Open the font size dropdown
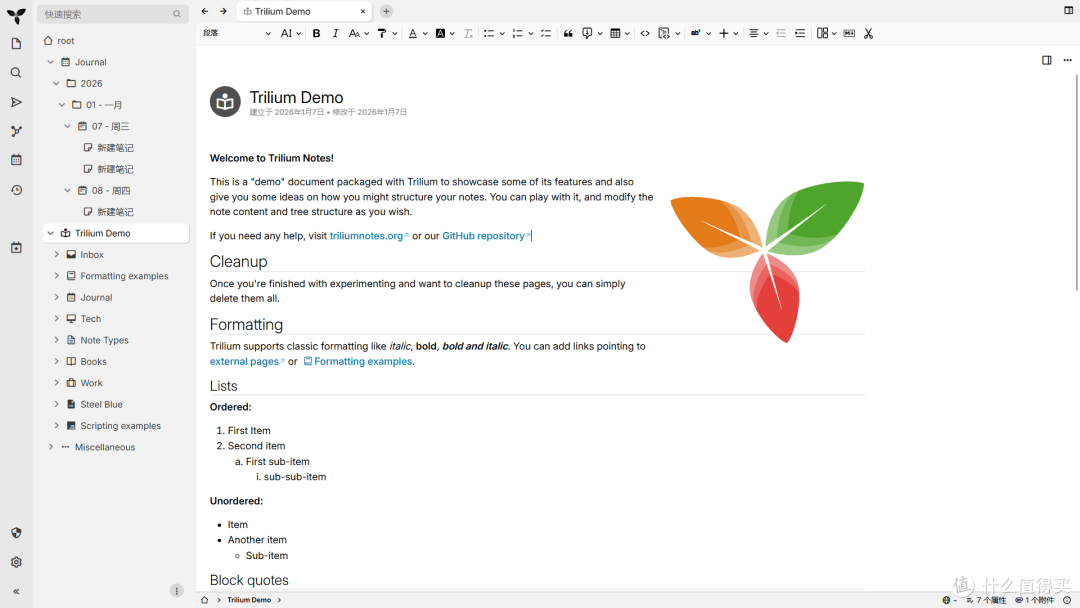 (291, 33)
